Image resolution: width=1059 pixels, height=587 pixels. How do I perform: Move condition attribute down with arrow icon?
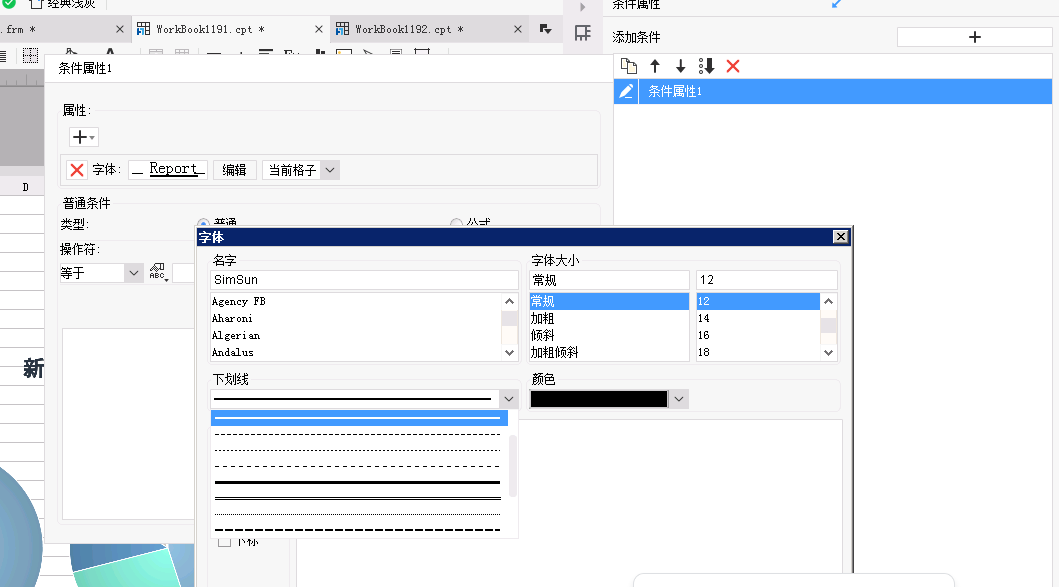click(680, 66)
